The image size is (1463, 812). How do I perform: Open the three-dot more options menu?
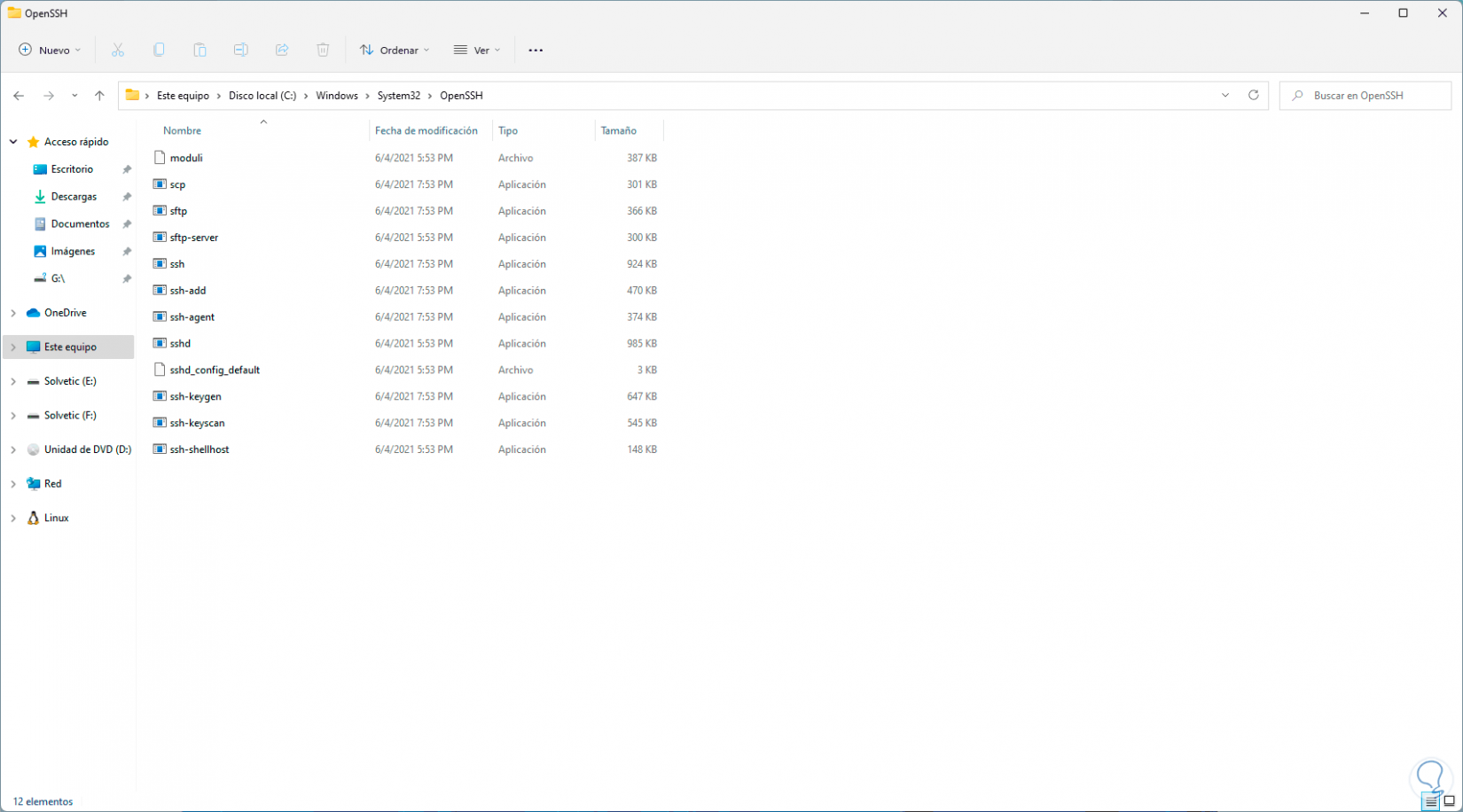[536, 51]
